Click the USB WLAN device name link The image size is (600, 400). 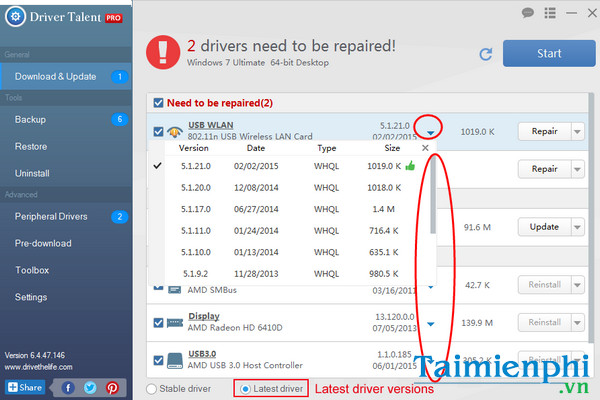point(210,125)
